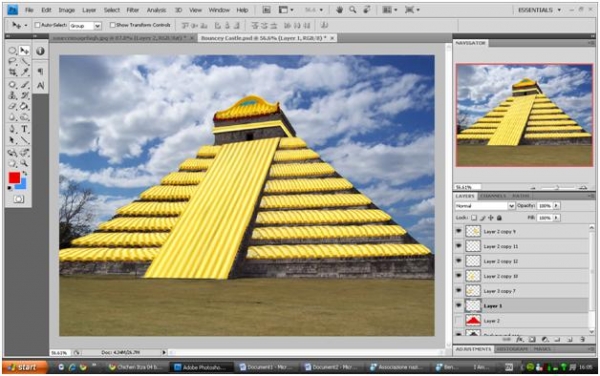The height and width of the screenshot is (376, 600).
Task: Click the add layer mask icon
Action: (x=532, y=339)
